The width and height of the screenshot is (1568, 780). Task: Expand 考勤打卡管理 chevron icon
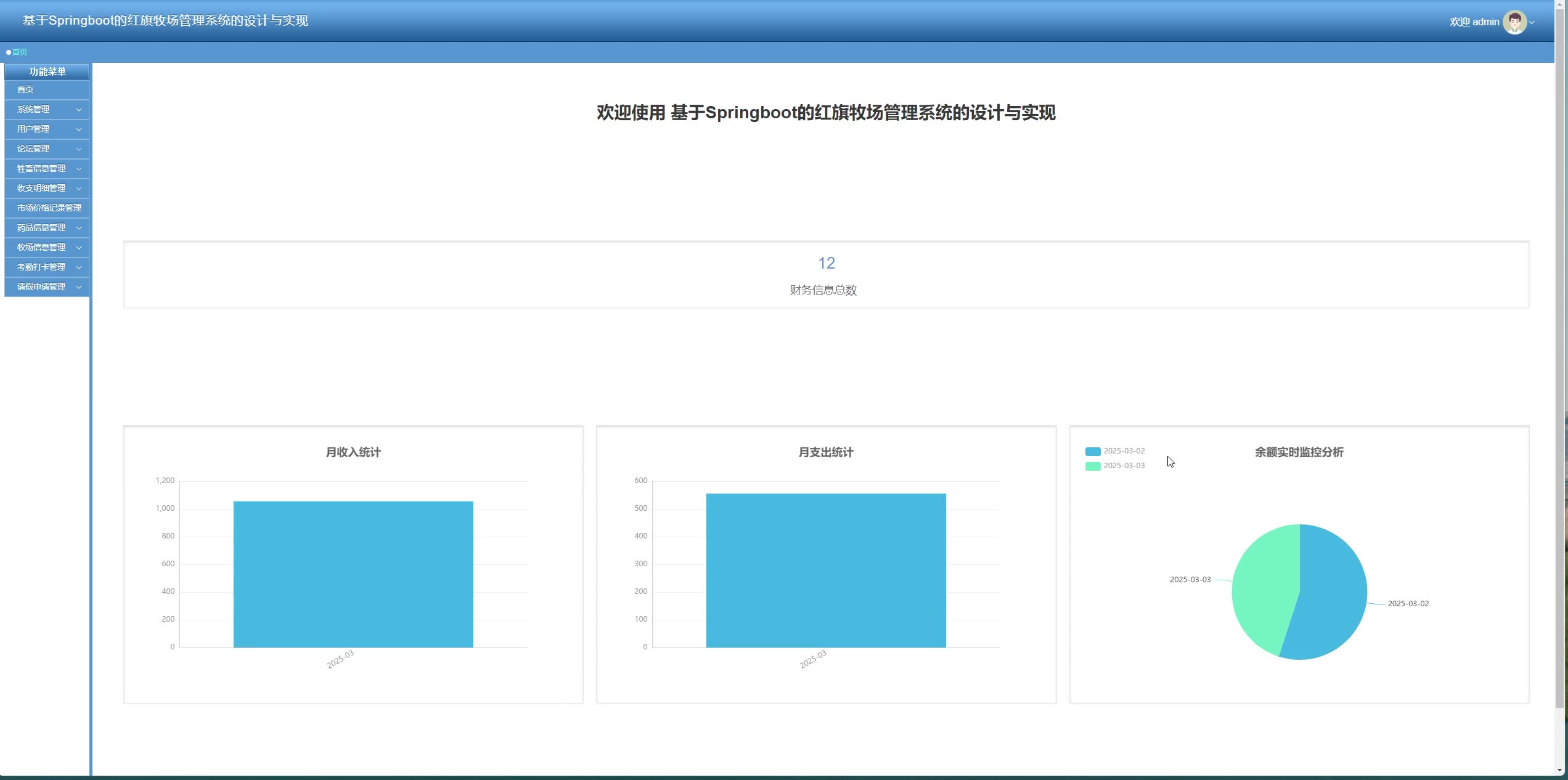point(78,267)
